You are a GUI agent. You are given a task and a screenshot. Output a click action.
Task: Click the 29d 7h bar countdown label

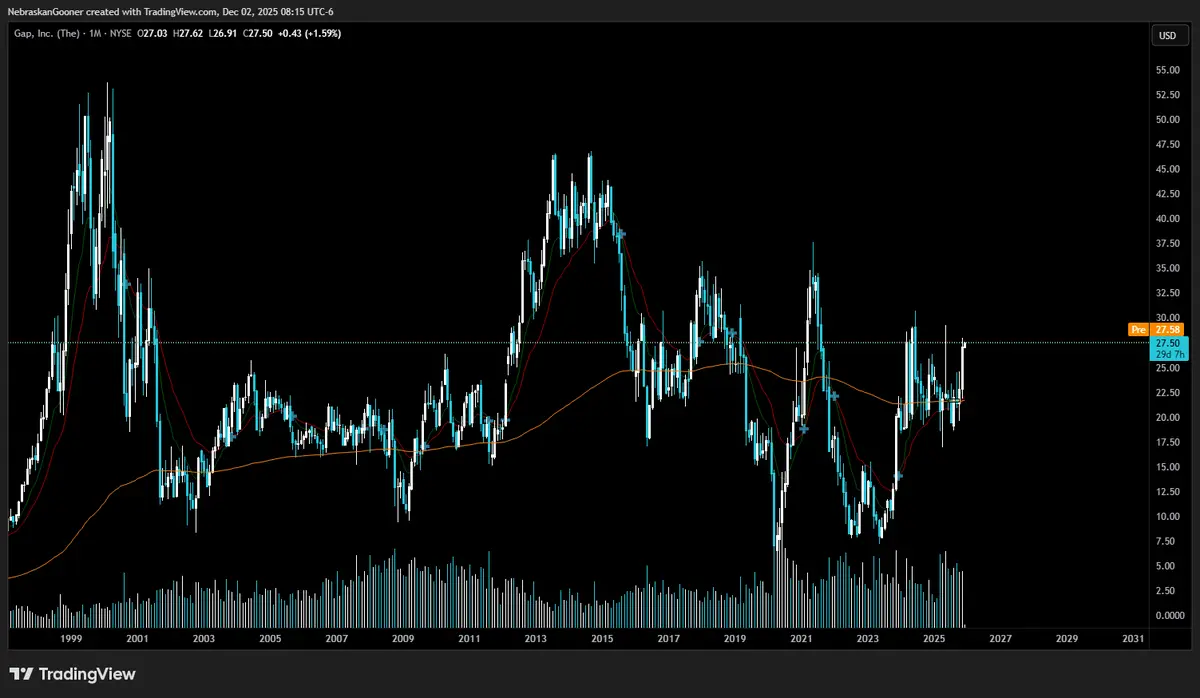[1169, 354]
